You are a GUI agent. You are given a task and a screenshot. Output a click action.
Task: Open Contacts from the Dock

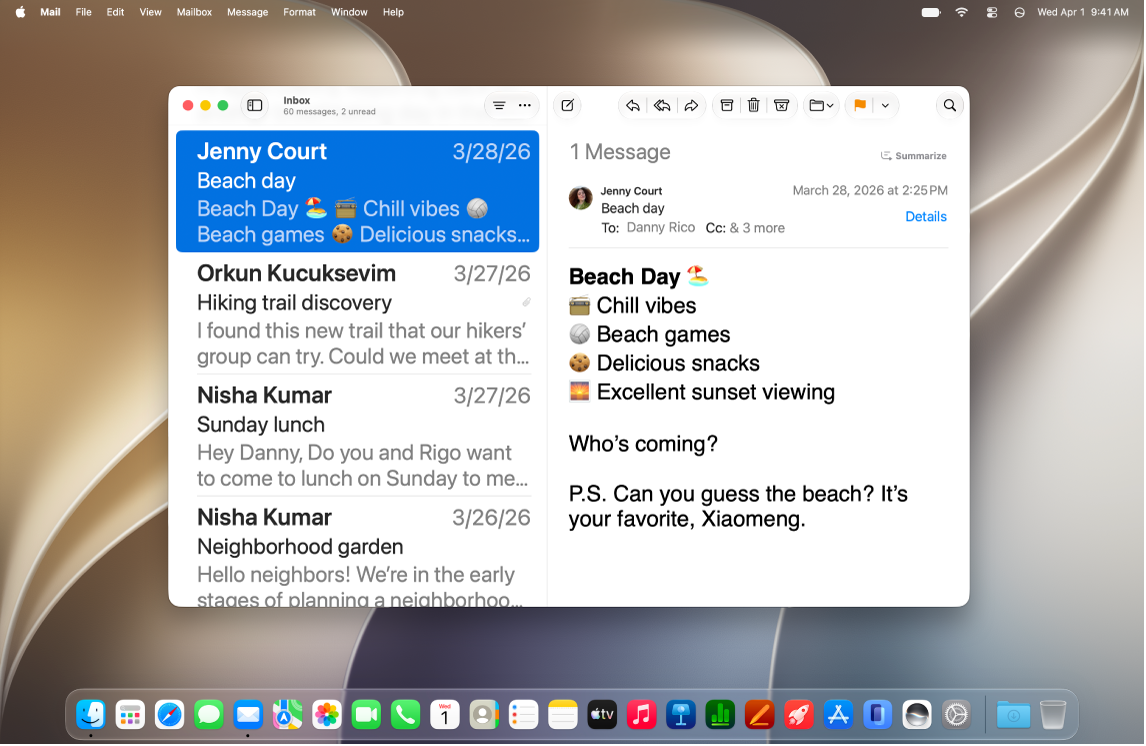pos(484,715)
